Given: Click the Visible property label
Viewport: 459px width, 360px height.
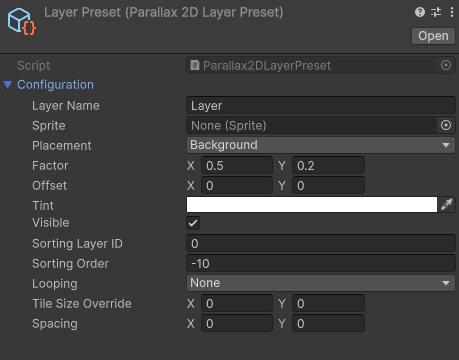Looking at the screenshot, I should 51,223.
